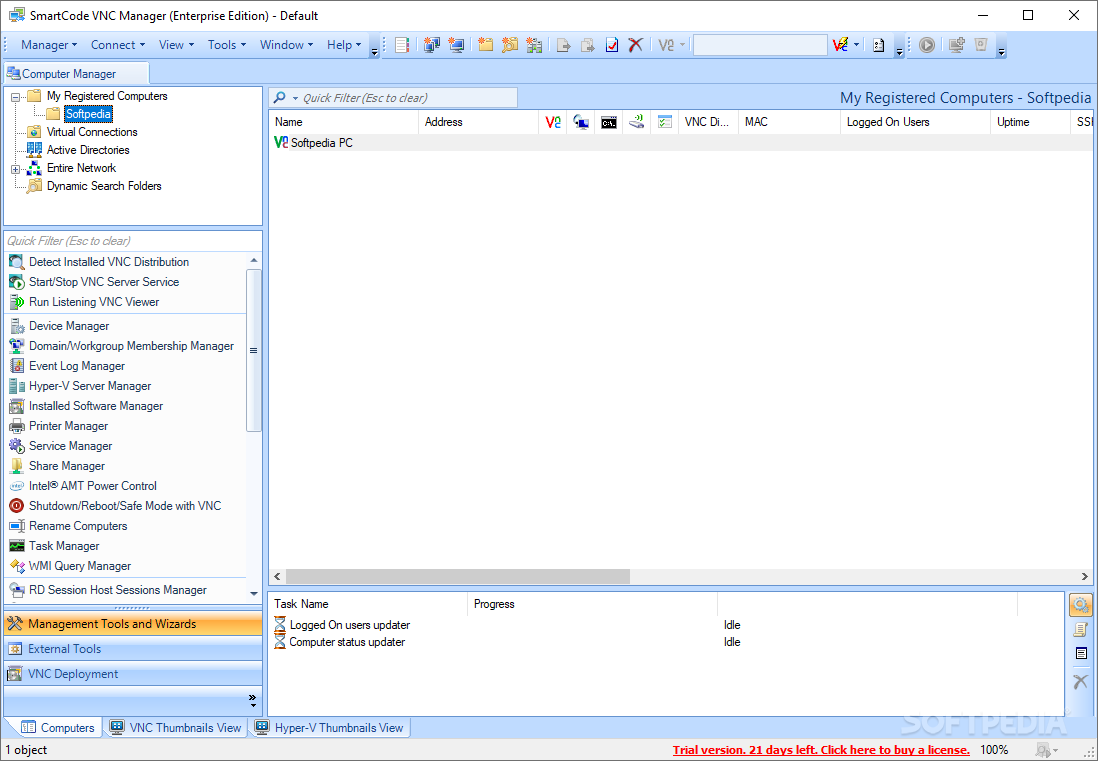Viewport: 1098px width, 761px height.
Task: Expand the navigation pane configure buttons chevron
Action: click(x=253, y=700)
